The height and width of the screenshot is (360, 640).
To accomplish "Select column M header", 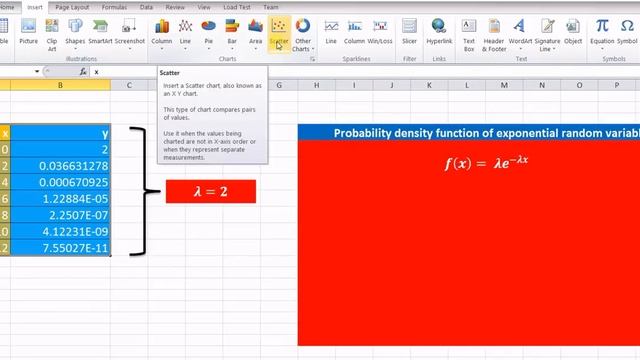I will pos(504,85).
